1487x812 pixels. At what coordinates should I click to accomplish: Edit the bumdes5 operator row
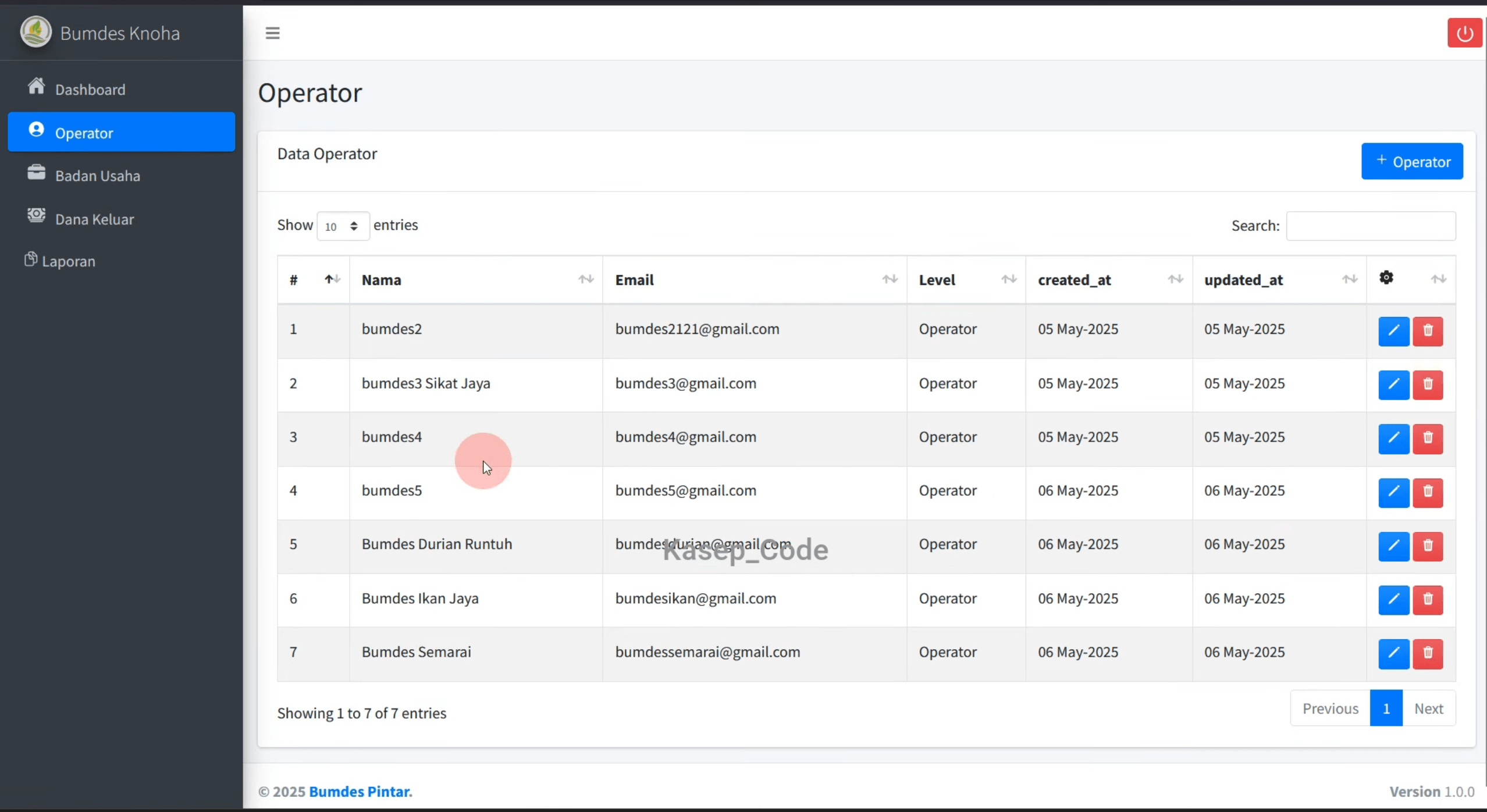1394,493
